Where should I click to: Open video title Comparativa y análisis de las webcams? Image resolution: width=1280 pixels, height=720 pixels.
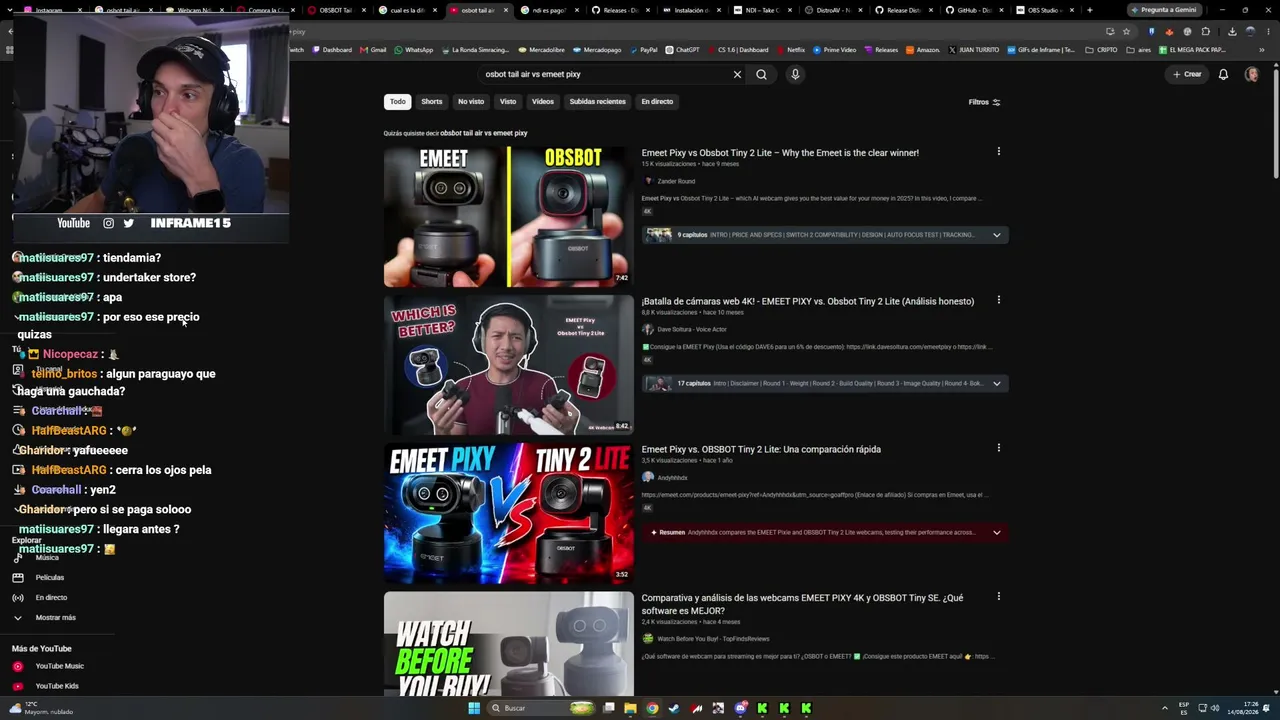point(802,604)
